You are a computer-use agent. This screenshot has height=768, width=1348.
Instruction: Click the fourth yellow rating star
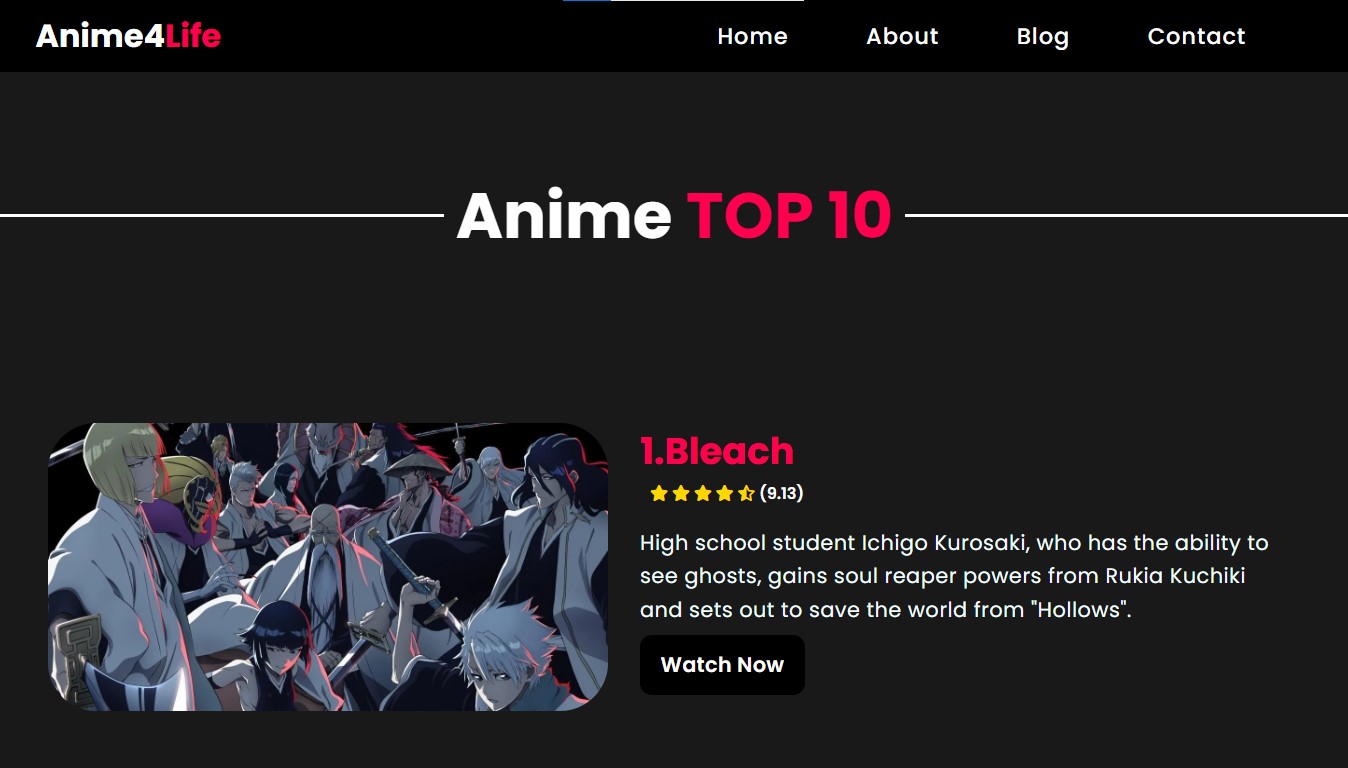coord(724,493)
